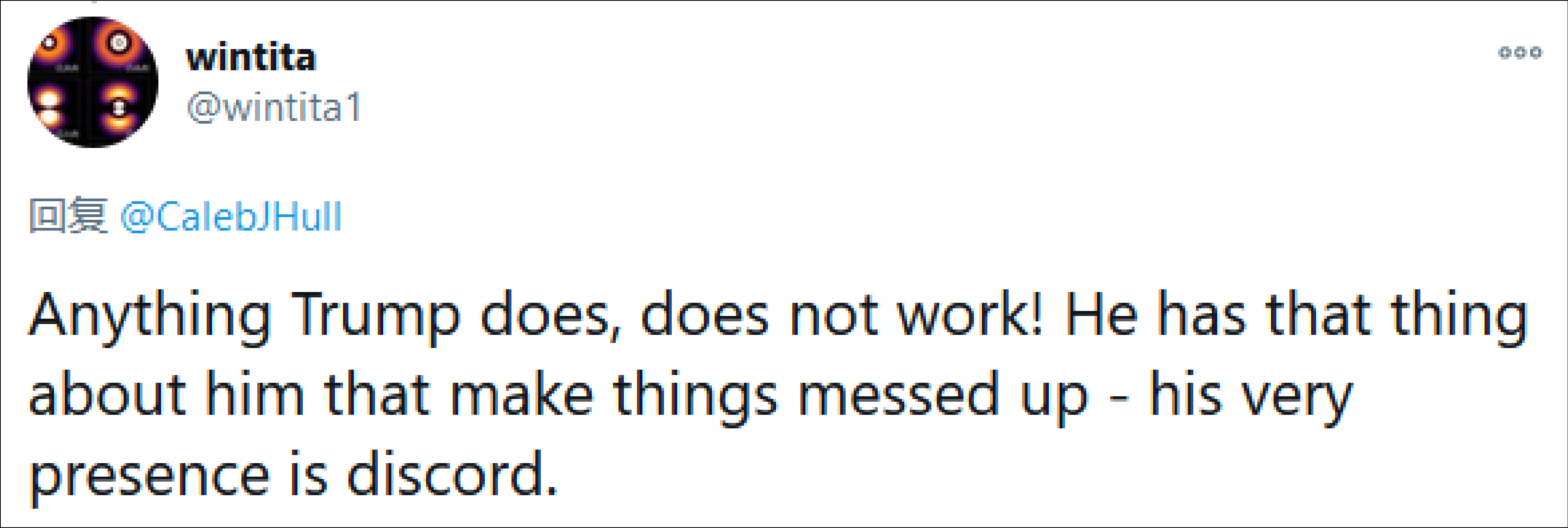
Task: Click the word "make" in the tweet
Action: pos(522,396)
